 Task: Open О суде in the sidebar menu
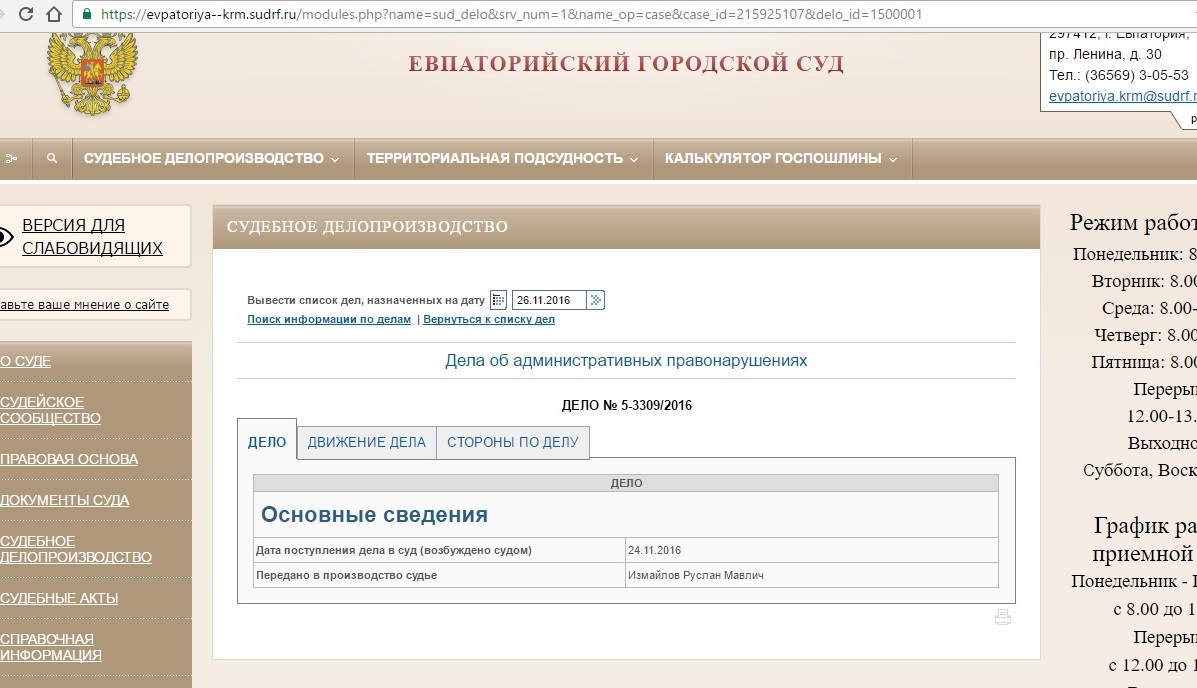click(26, 361)
